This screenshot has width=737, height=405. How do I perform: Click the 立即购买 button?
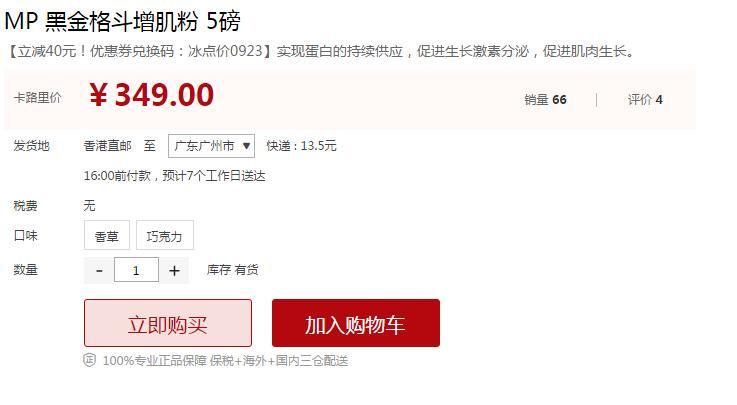[168, 323]
